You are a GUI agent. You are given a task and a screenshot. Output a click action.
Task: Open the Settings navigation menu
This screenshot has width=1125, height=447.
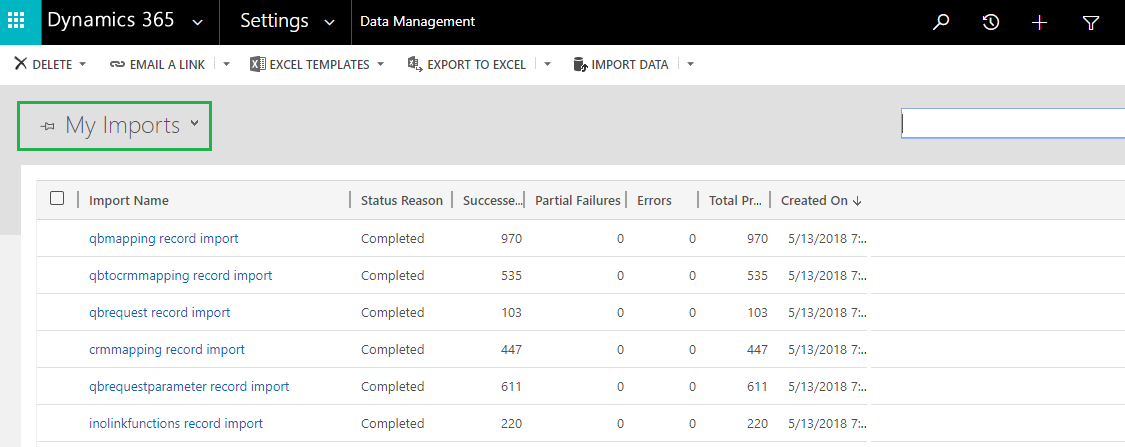(x=287, y=22)
